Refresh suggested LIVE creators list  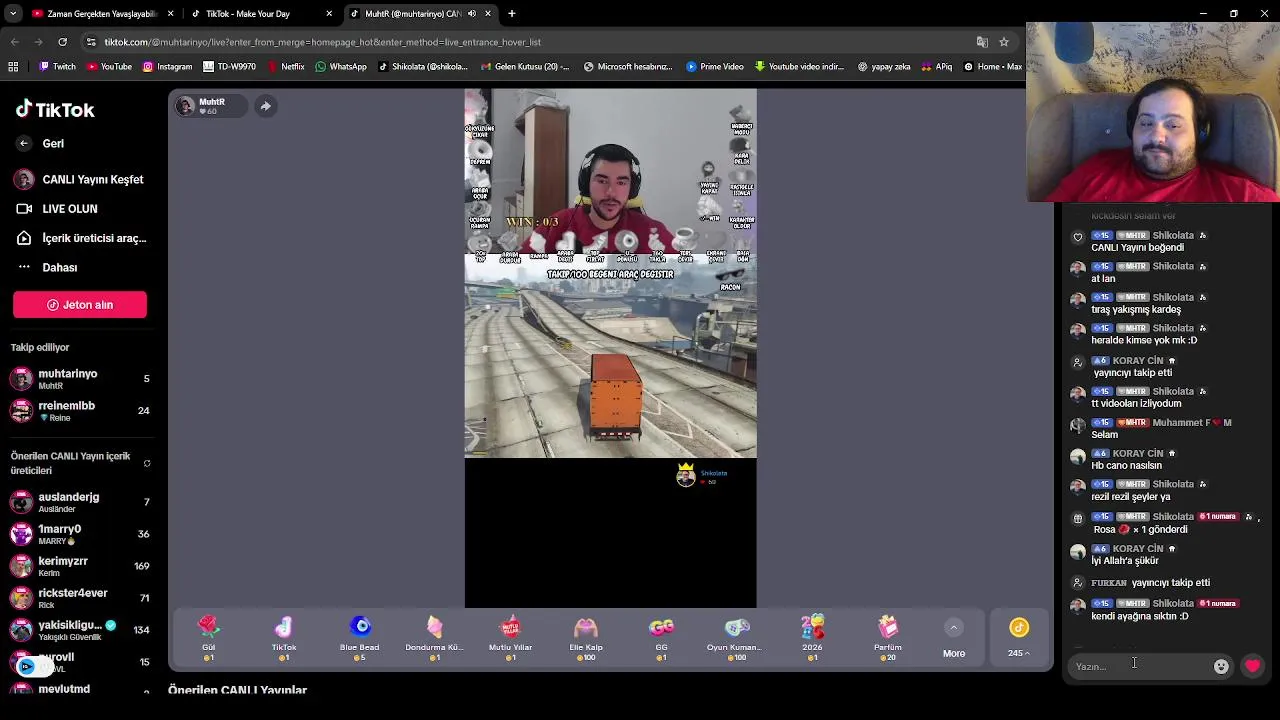coord(147,463)
